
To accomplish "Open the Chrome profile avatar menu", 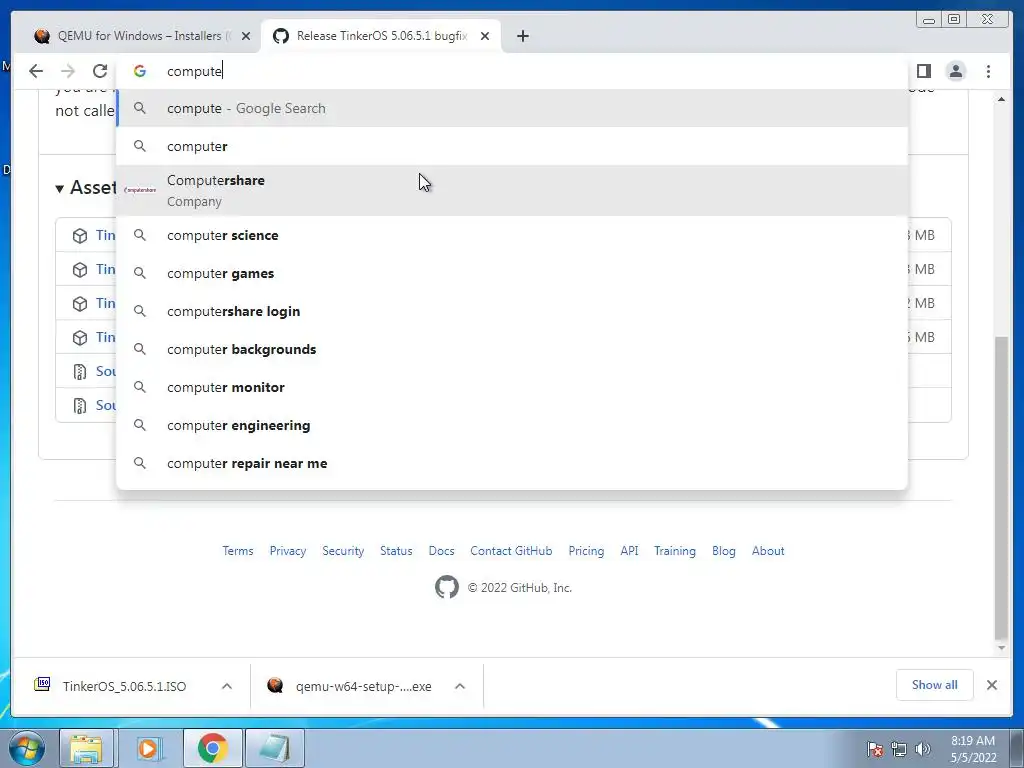I will (955, 71).
